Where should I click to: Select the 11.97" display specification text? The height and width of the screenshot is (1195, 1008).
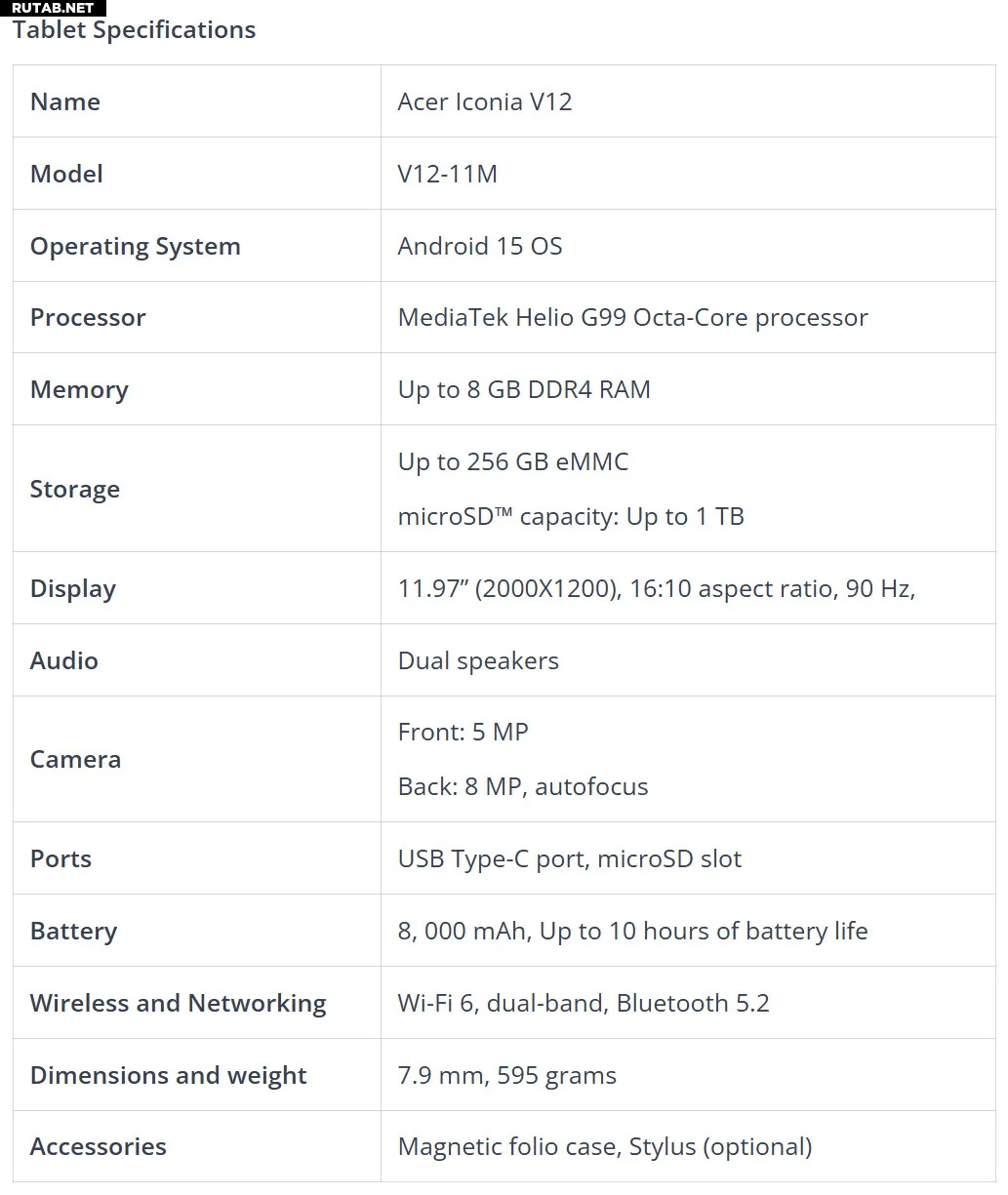tap(657, 589)
